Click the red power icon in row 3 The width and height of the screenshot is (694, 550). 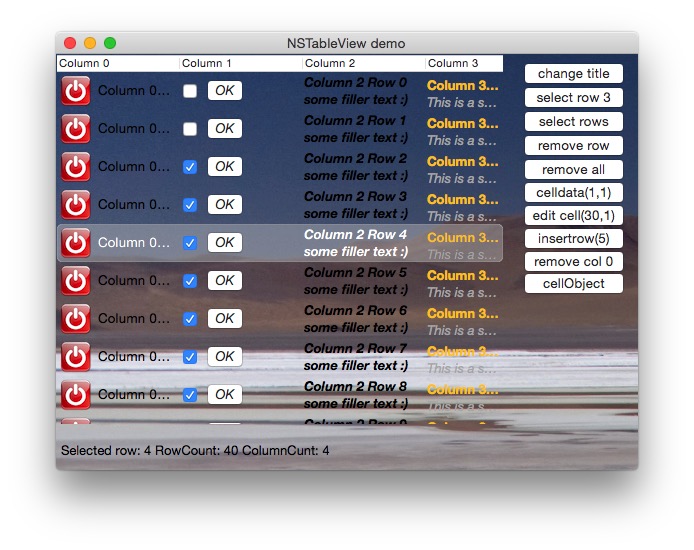click(x=76, y=205)
